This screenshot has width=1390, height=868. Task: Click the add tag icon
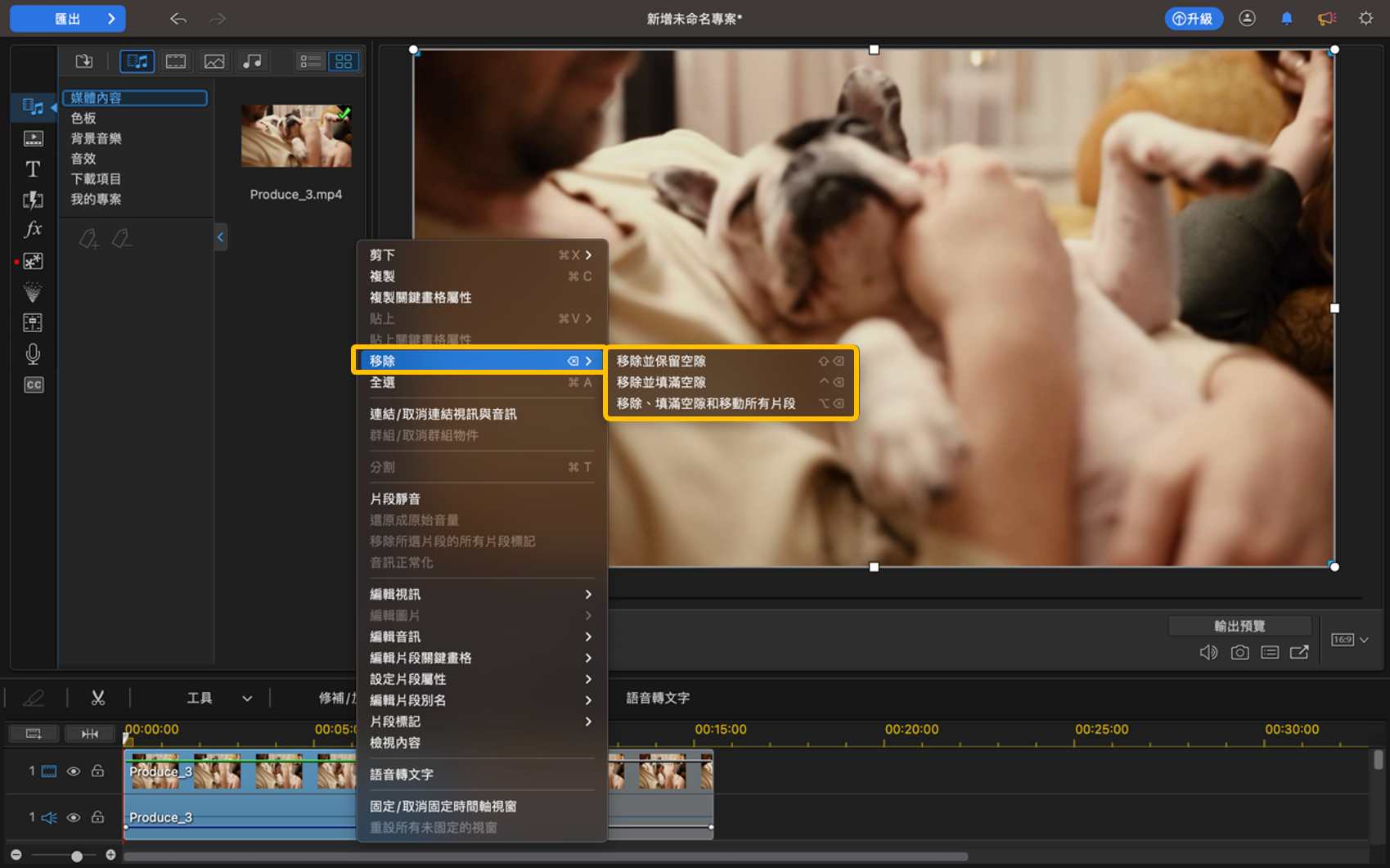[88, 239]
